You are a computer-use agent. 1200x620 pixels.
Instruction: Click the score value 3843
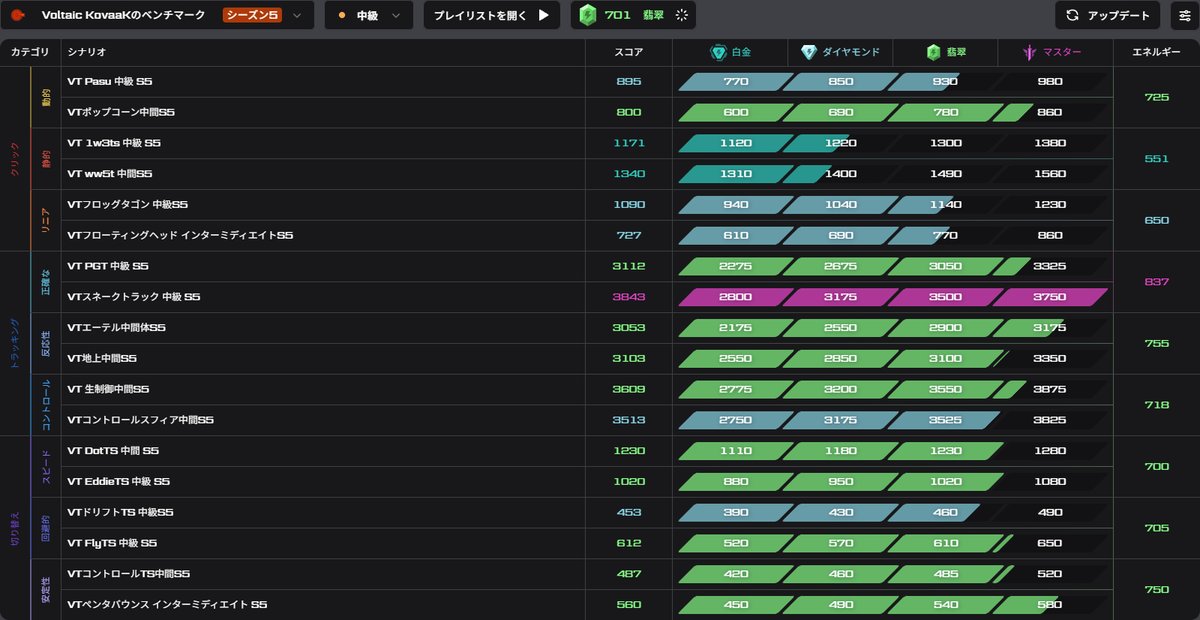coord(629,297)
